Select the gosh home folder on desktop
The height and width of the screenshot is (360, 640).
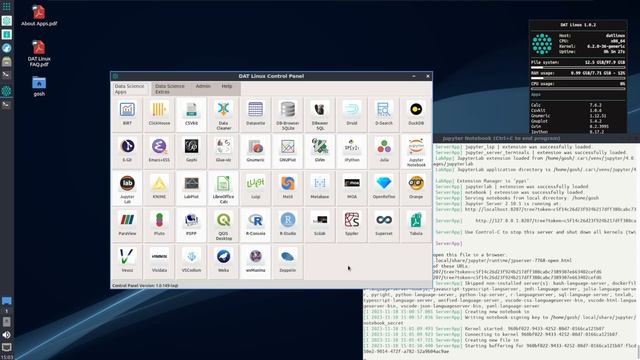[39, 86]
